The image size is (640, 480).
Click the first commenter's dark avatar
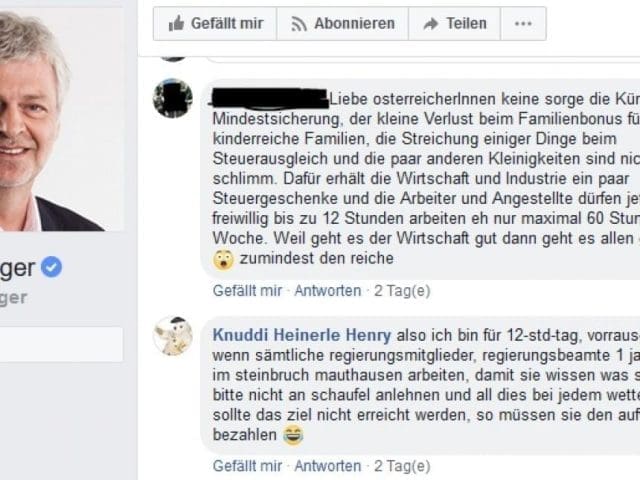(172, 98)
